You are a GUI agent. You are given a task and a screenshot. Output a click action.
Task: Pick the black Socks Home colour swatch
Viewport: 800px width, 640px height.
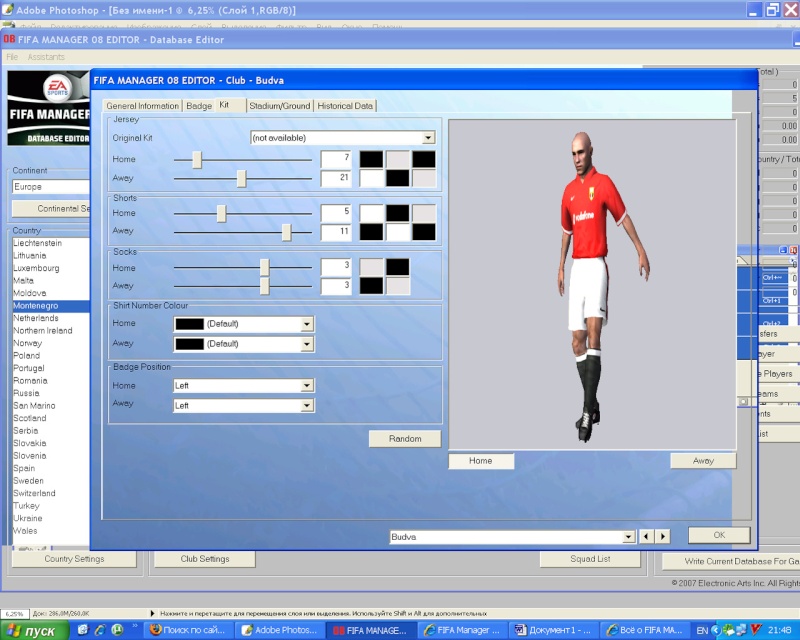[x=397, y=267]
